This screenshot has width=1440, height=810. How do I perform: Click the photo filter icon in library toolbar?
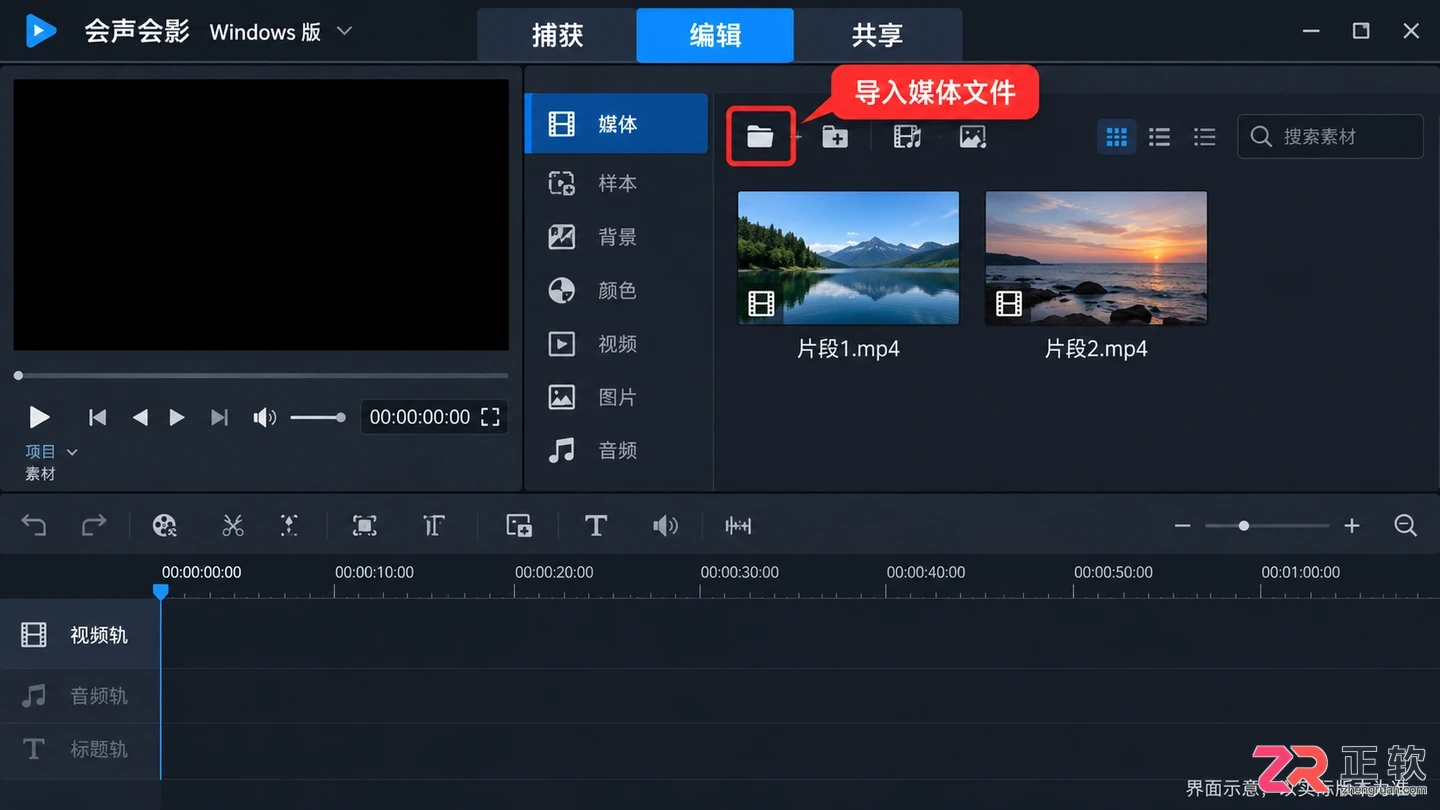pos(973,137)
